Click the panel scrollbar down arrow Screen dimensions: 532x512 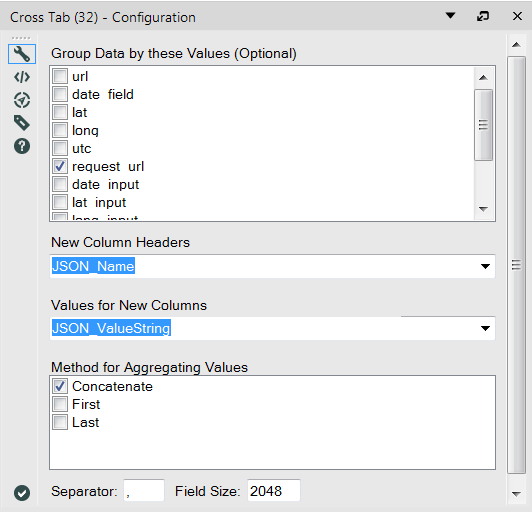tap(516, 494)
